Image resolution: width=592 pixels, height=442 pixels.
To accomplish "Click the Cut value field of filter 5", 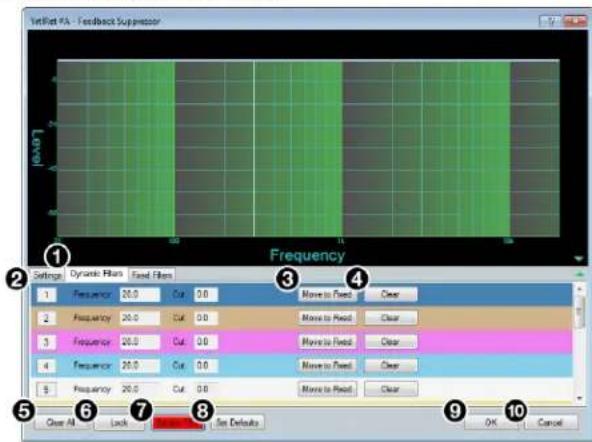I will (206, 389).
